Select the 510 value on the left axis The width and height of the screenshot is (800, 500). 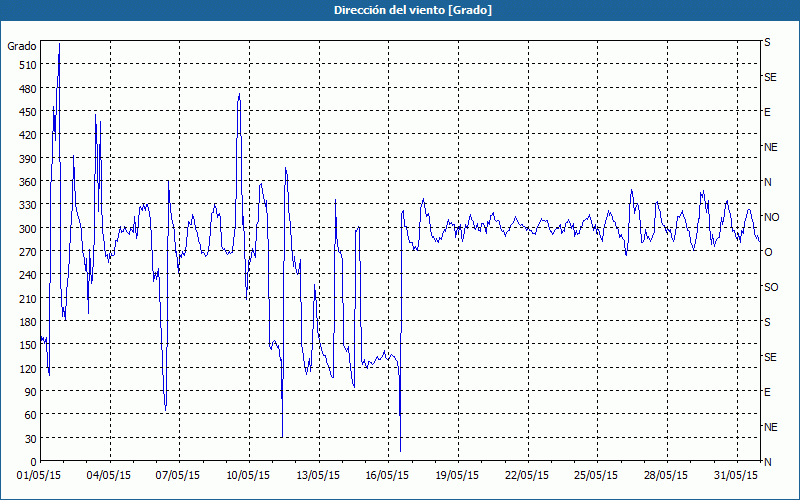tap(28, 65)
